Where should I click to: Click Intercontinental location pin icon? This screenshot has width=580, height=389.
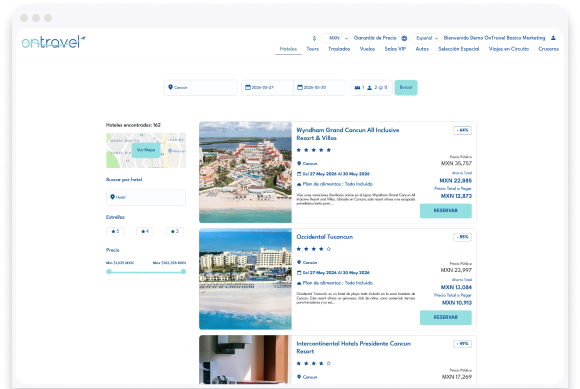click(x=299, y=377)
